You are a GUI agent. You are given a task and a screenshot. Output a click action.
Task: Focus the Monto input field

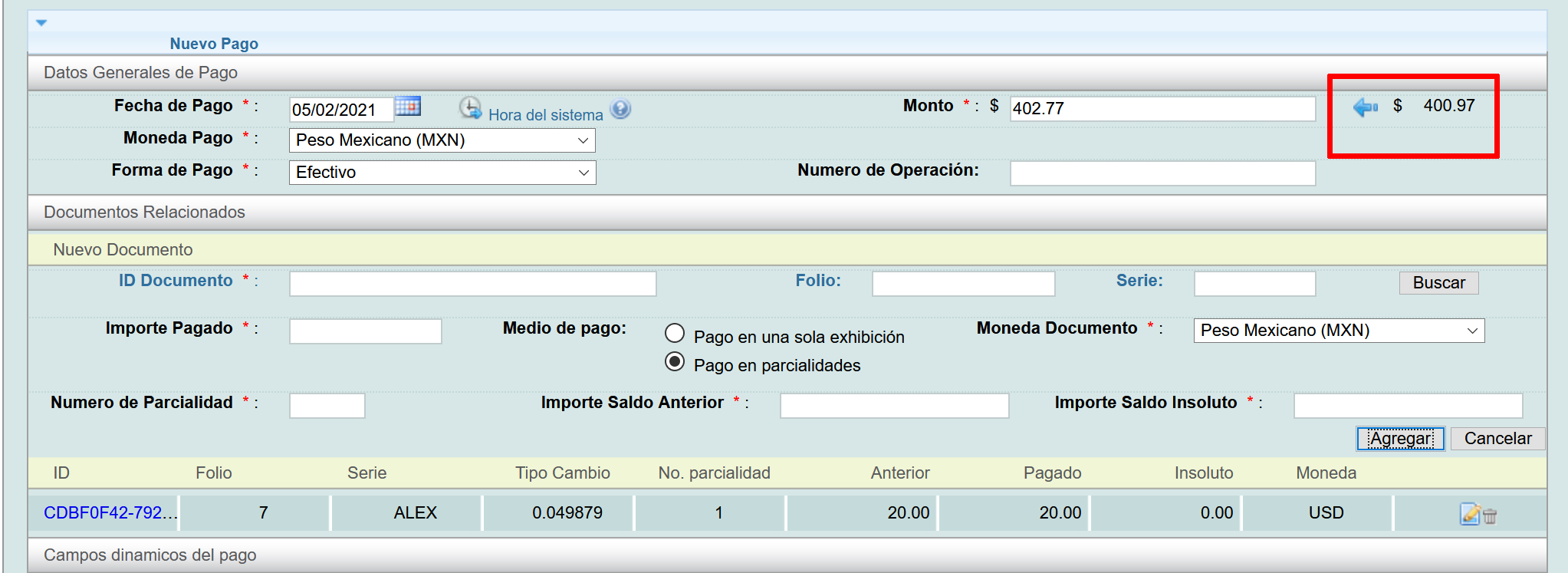[1162, 109]
